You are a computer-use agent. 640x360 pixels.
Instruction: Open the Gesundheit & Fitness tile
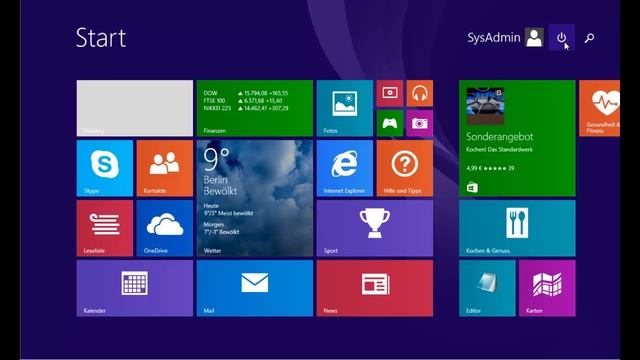click(600, 108)
